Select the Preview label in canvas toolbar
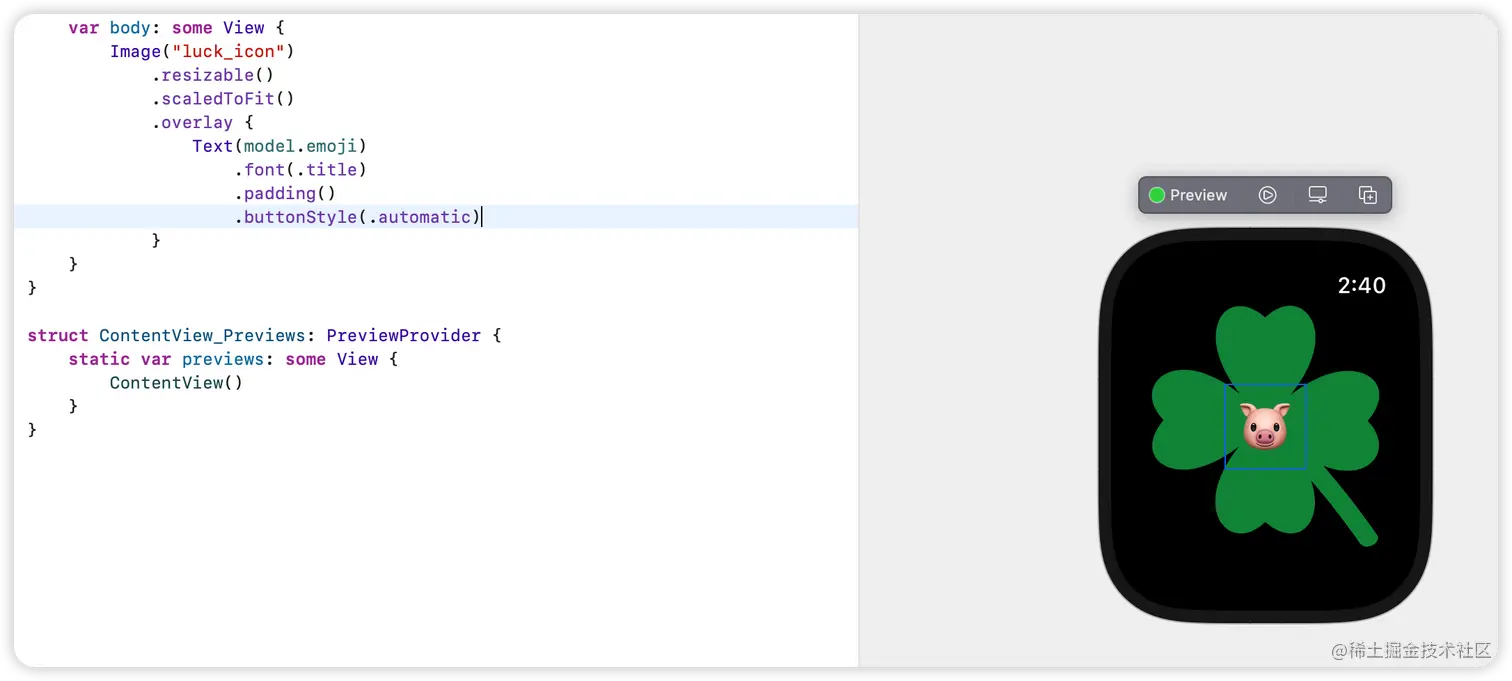1512x681 pixels. tap(1198, 195)
